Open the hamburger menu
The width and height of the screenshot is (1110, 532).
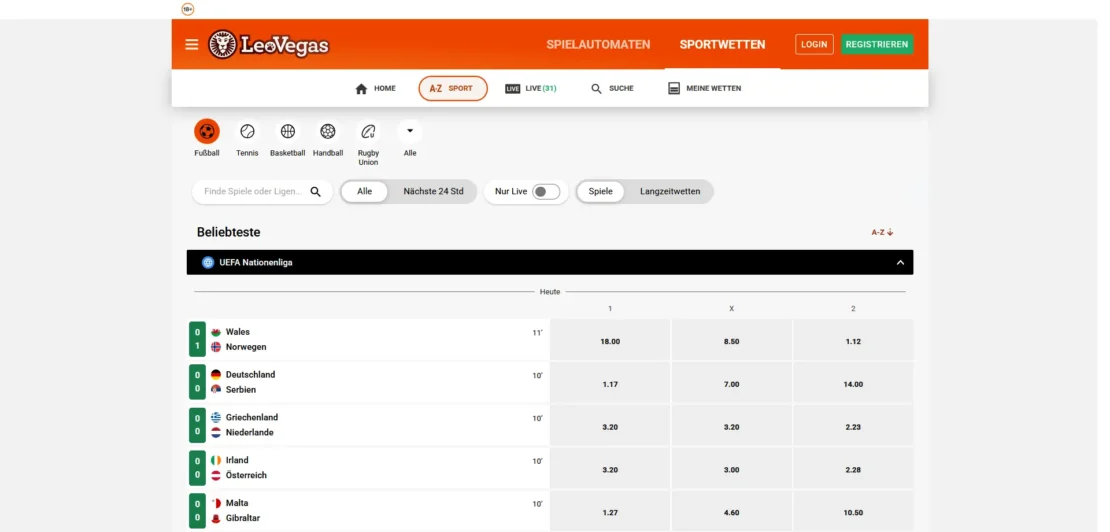191,45
